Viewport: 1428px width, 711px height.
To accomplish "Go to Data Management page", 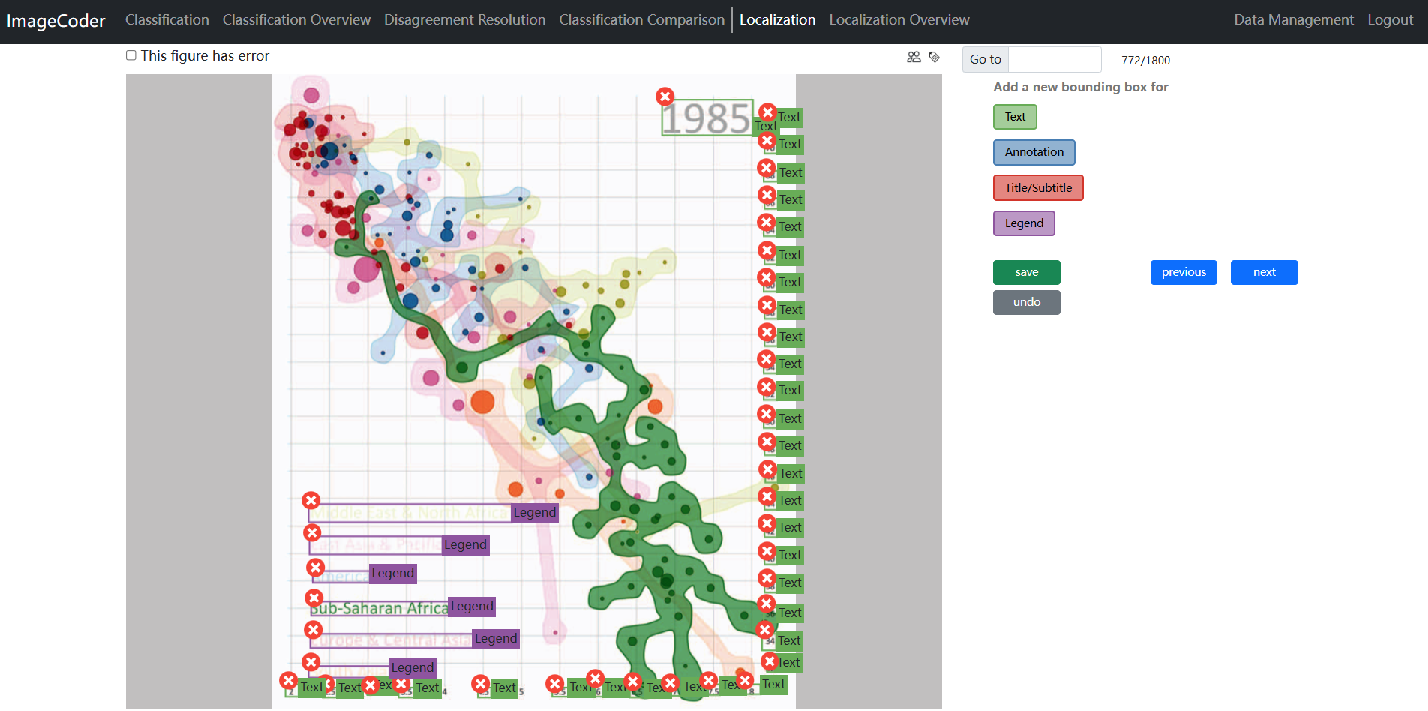I will coord(1293,20).
